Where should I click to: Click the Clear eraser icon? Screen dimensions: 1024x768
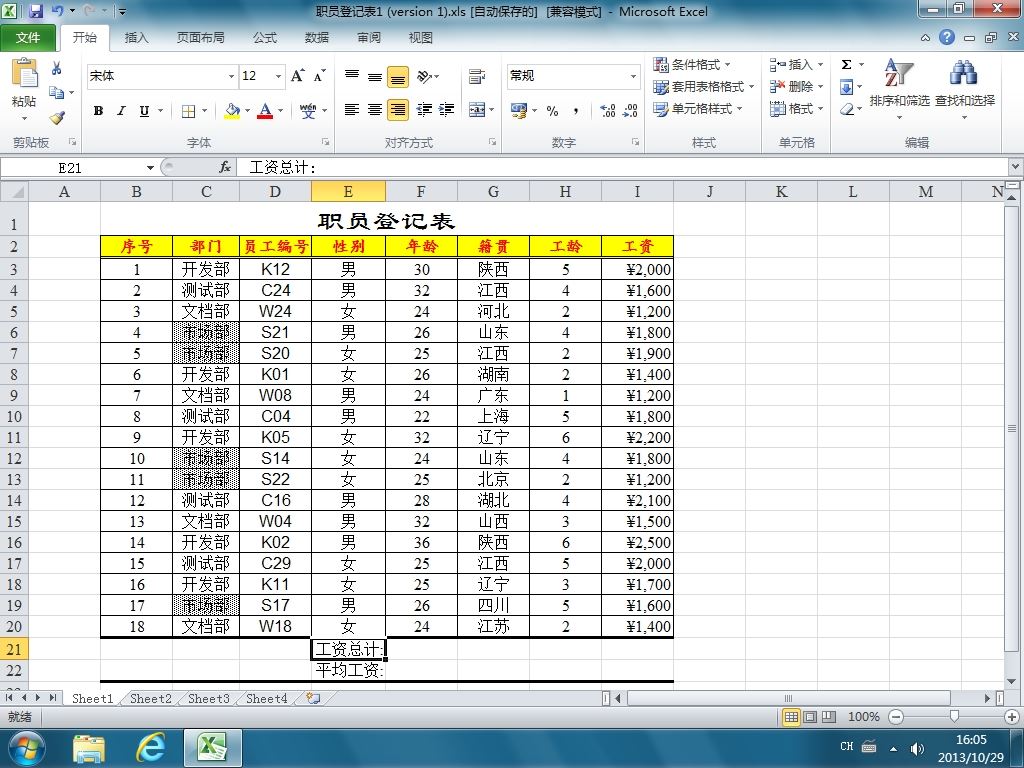click(x=847, y=109)
